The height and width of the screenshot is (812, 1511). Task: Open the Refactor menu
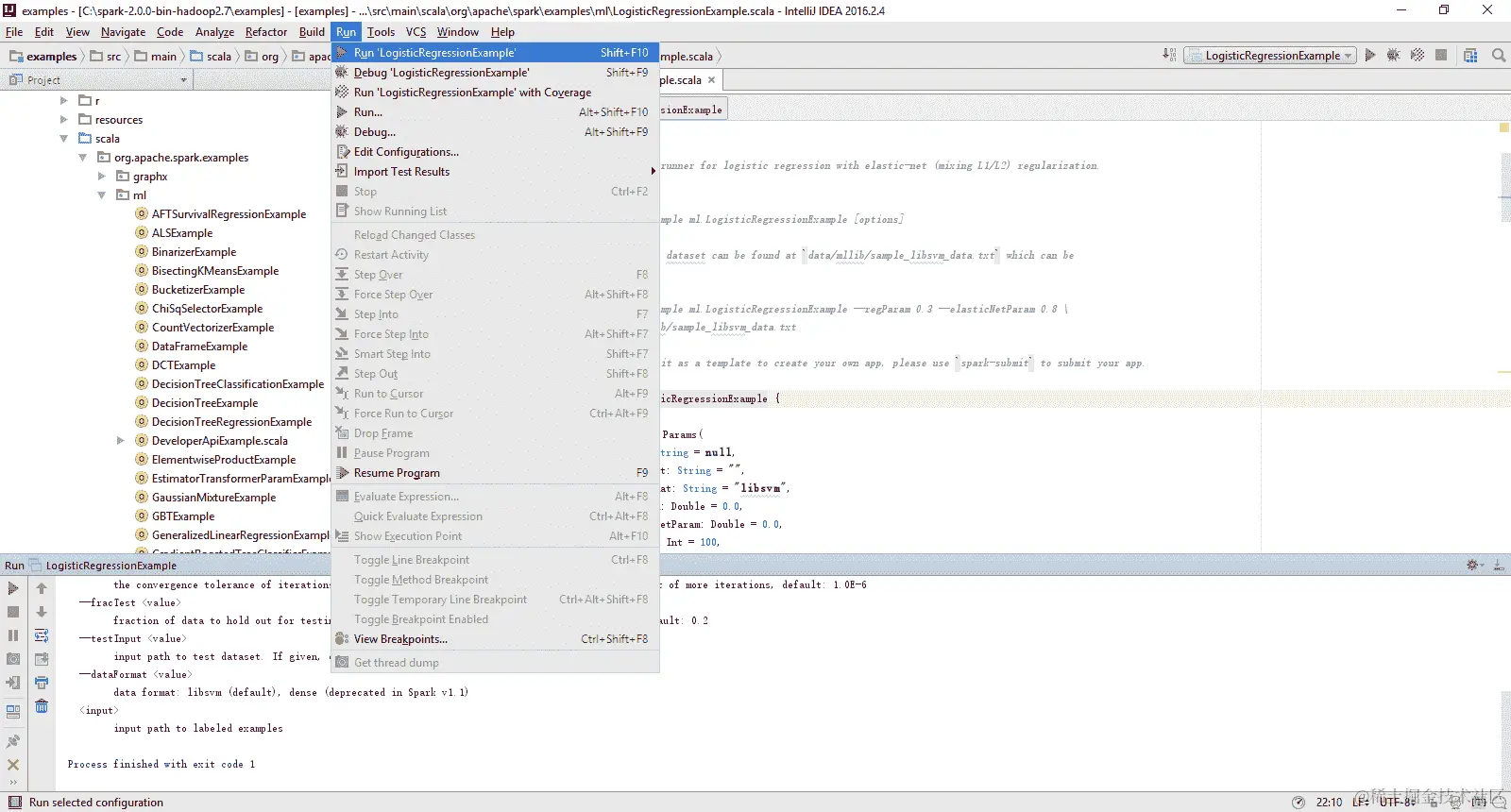[266, 32]
